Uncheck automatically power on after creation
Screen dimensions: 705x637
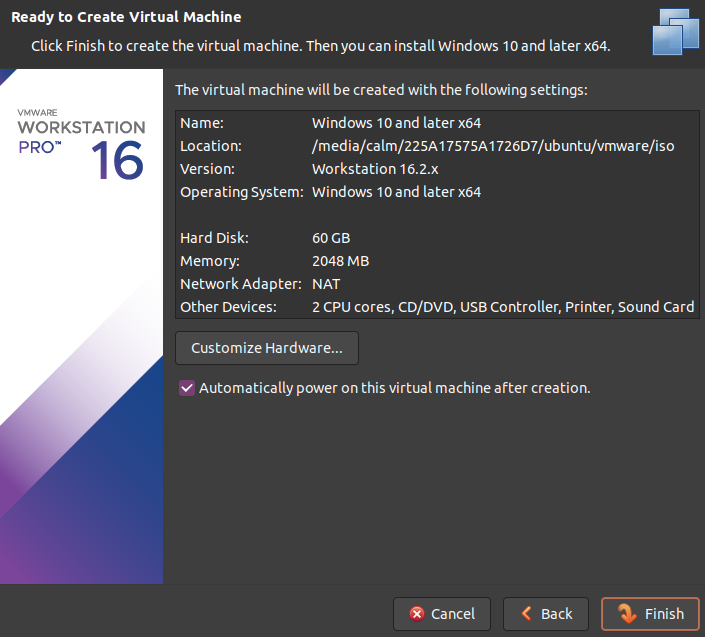click(x=187, y=388)
